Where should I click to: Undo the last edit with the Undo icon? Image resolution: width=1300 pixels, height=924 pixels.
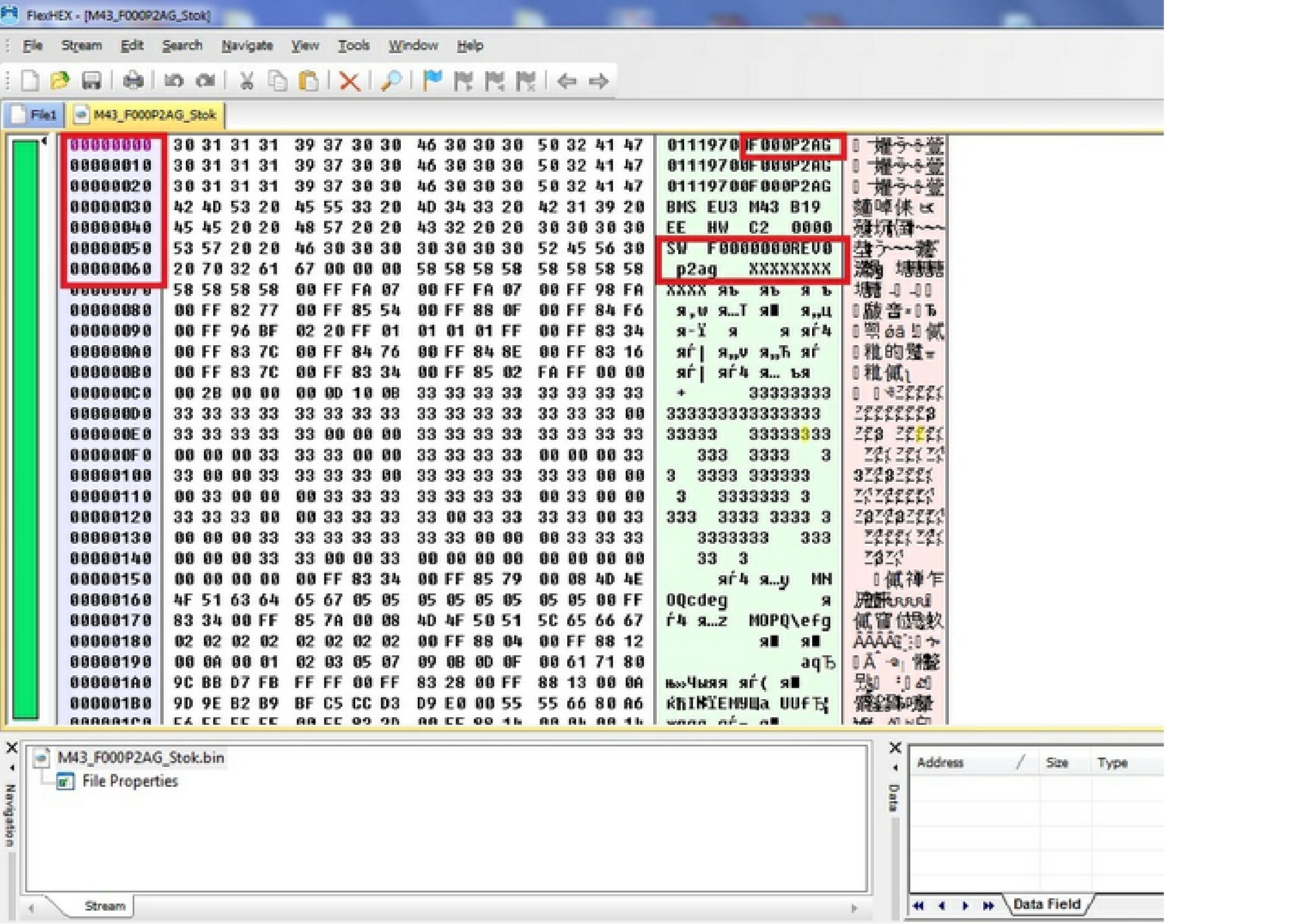174,81
